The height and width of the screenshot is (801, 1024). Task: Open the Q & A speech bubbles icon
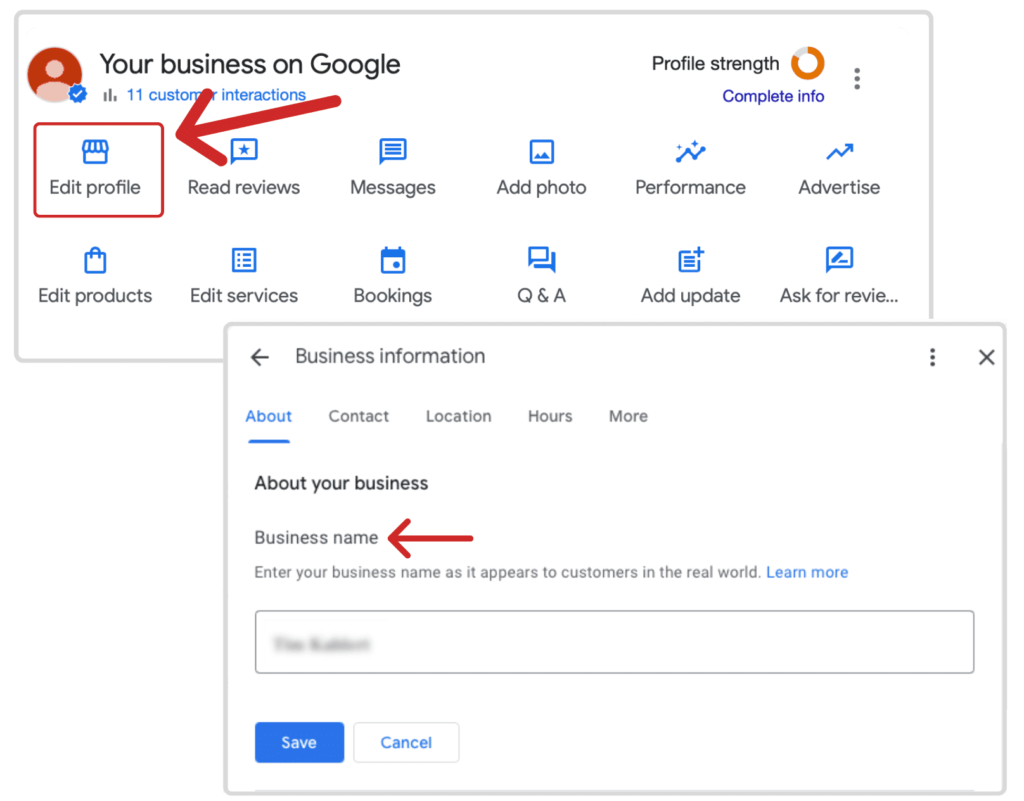tap(541, 260)
